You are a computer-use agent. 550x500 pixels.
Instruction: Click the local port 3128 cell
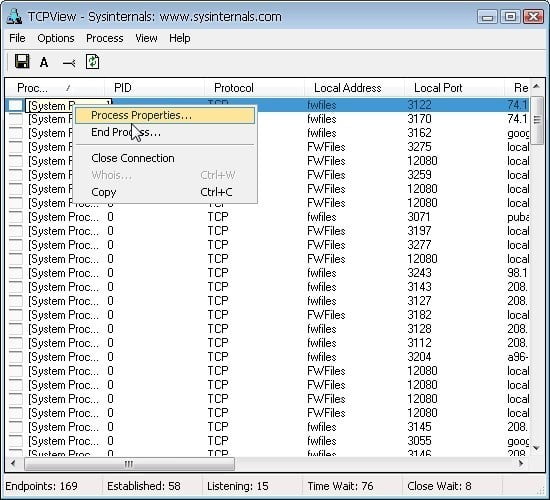click(x=419, y=329)
